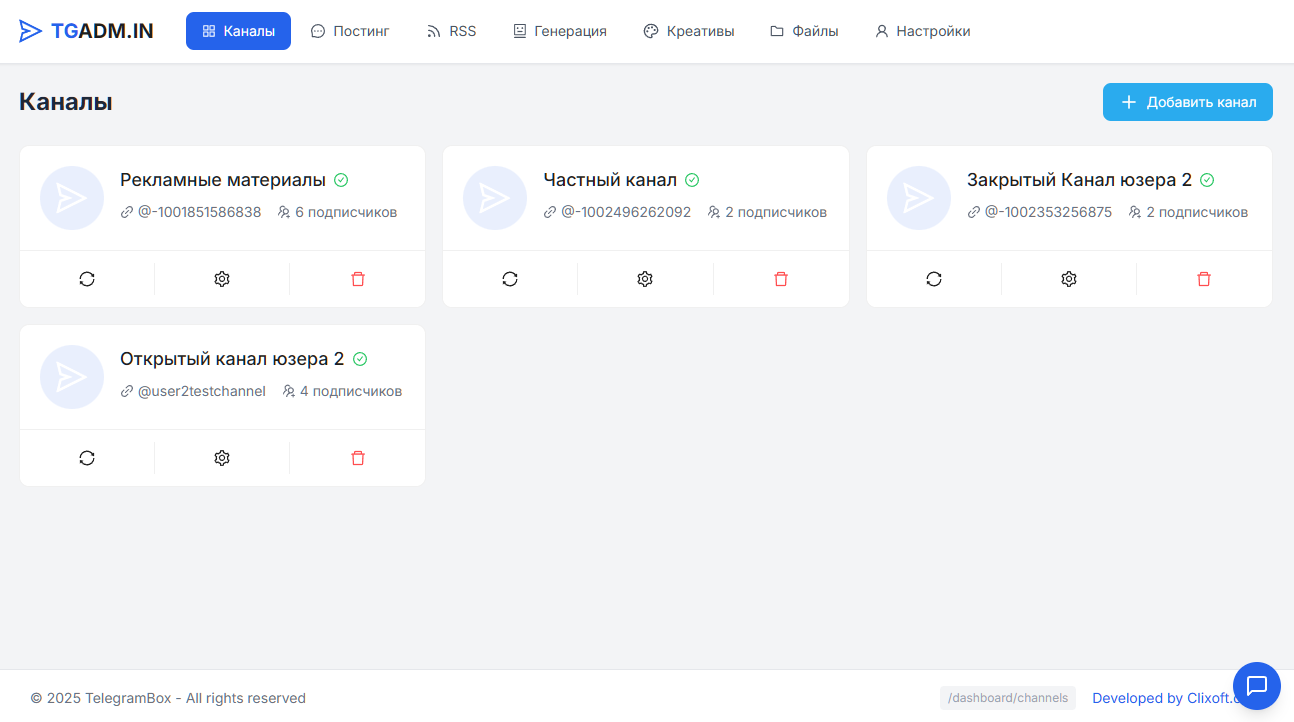Select the Частный канал avatar thumbnail
This screenshot has width=1294, height=722.
[x=495, y=198]
